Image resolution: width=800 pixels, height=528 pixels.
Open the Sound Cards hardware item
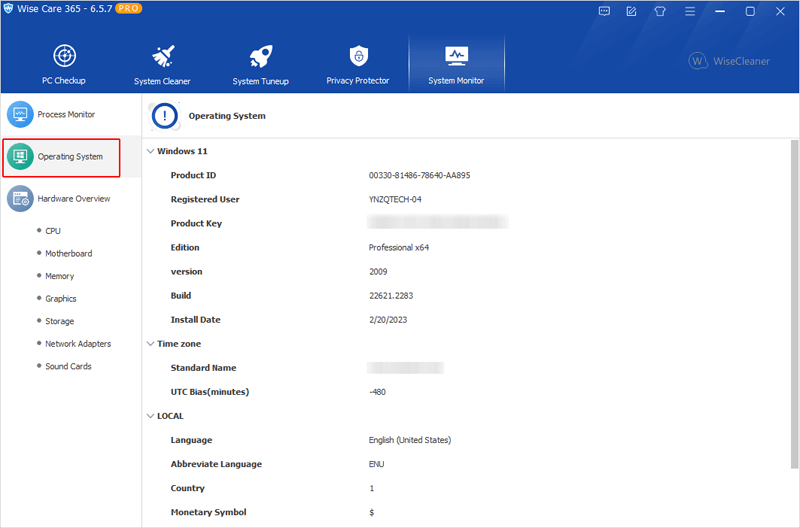coord(68,366)
